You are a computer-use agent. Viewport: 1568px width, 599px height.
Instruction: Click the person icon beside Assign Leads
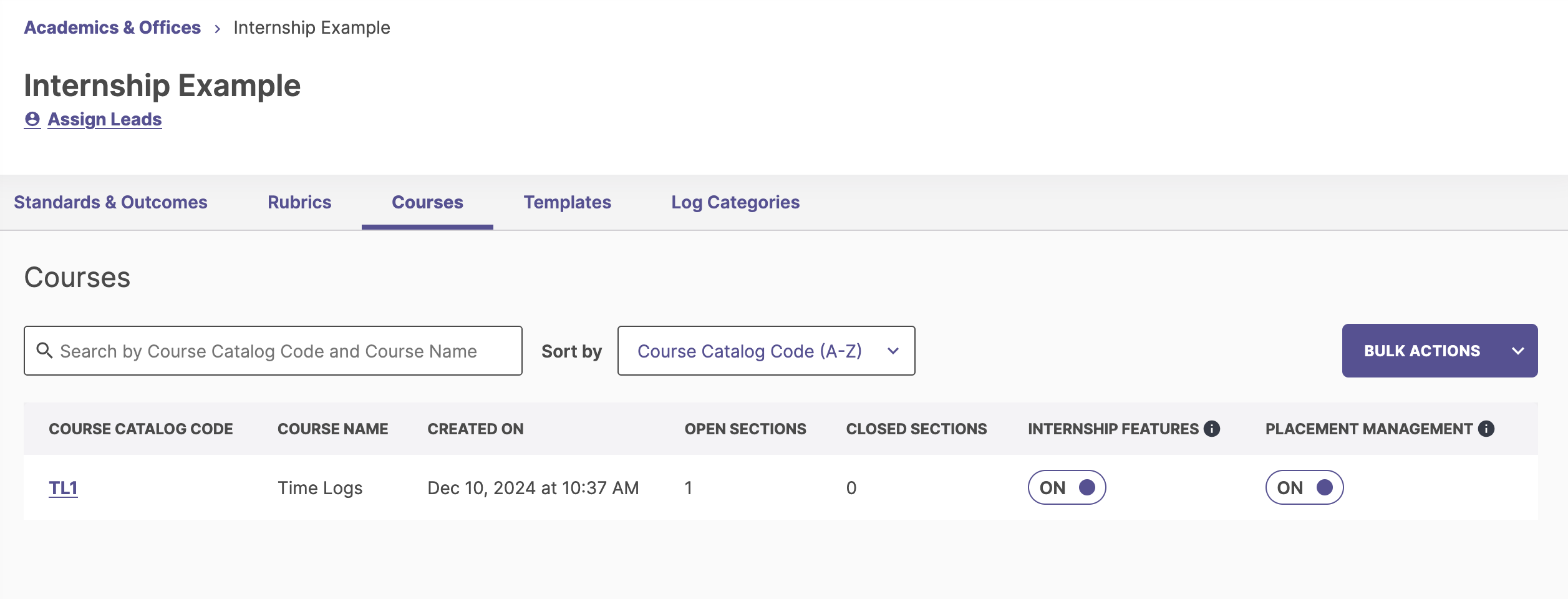click(32, 119)
